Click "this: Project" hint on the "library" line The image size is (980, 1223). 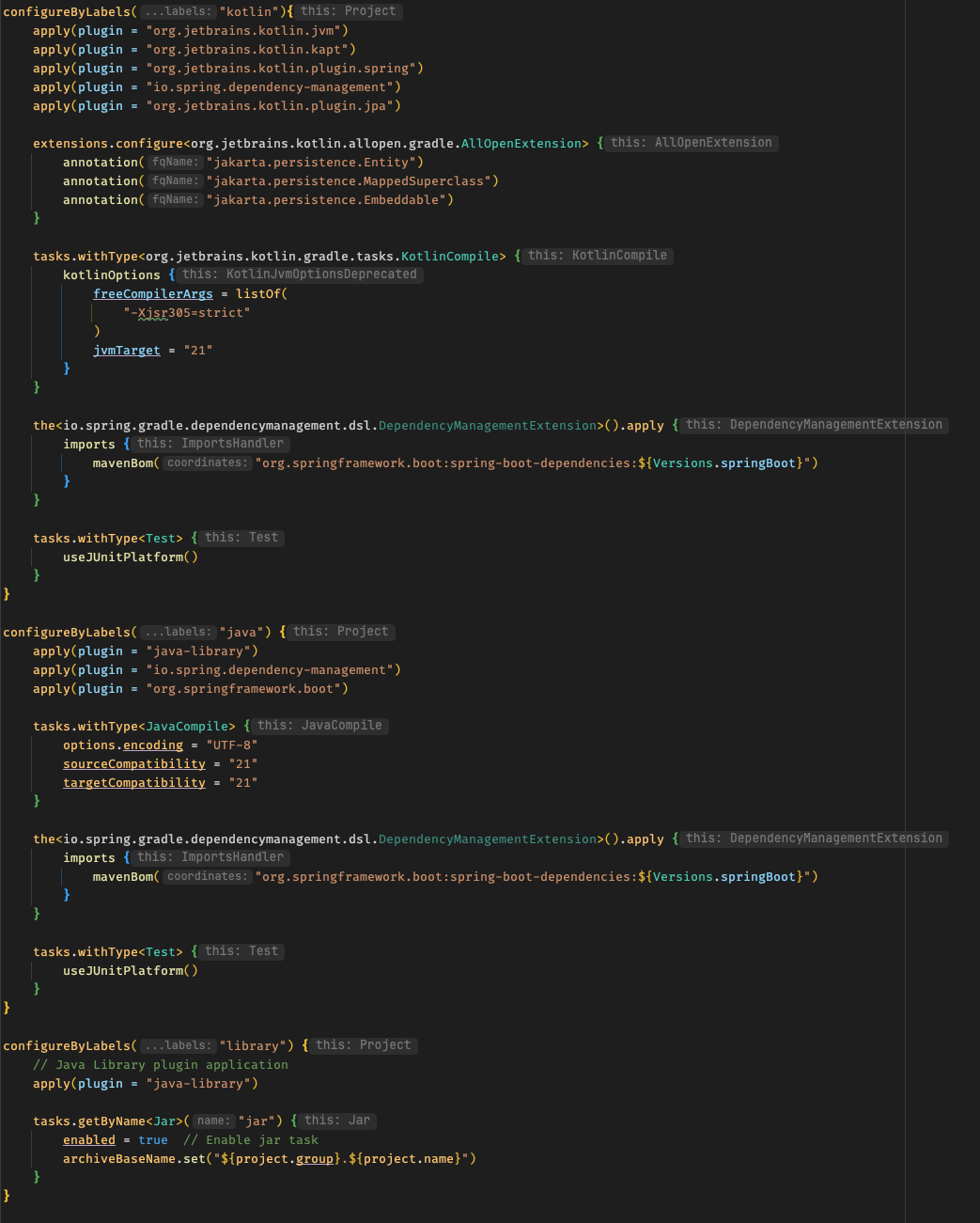[x=364, y=1045]
